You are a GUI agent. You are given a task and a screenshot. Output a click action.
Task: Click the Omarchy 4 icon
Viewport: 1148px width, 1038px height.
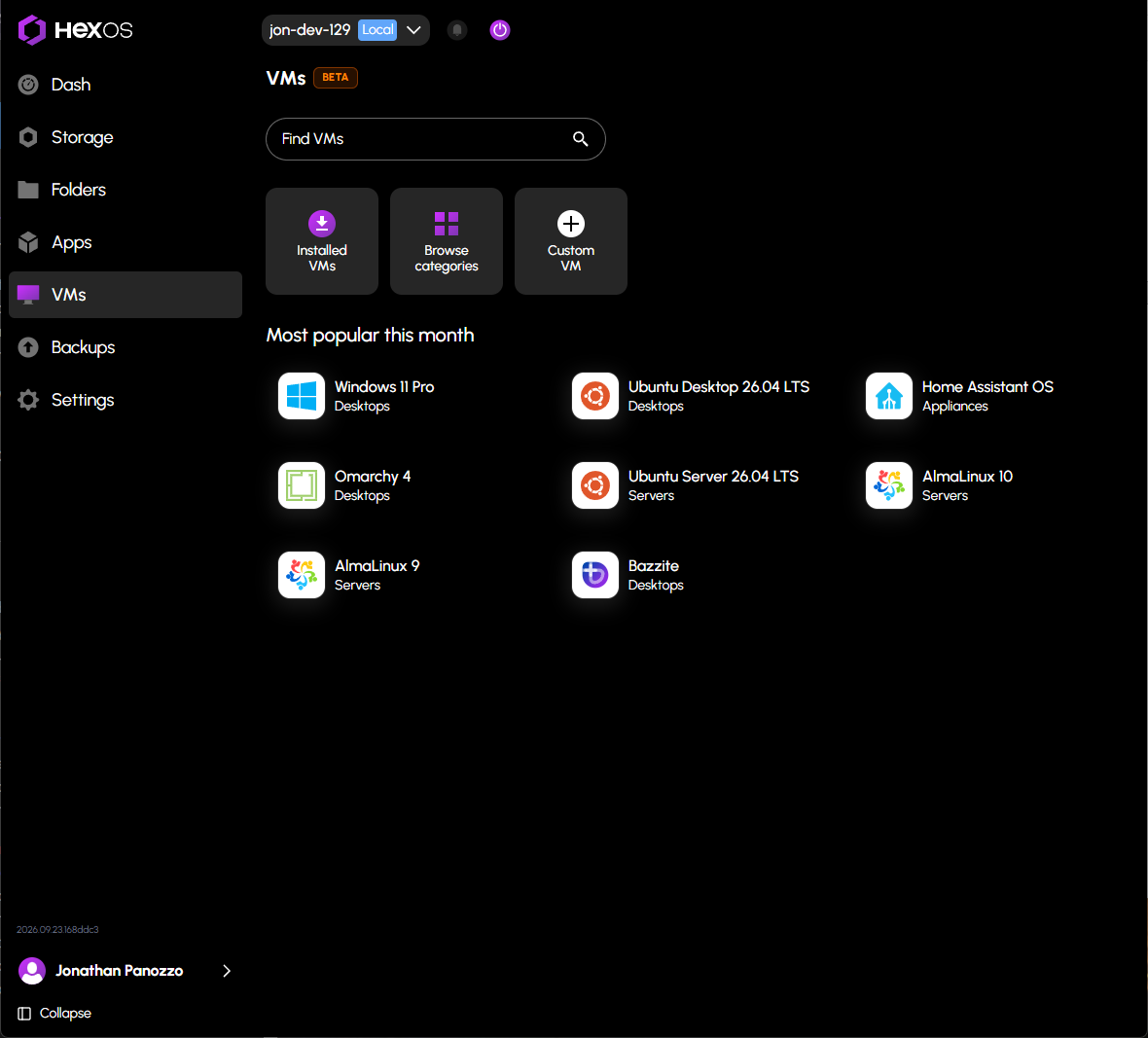[302, 485]
